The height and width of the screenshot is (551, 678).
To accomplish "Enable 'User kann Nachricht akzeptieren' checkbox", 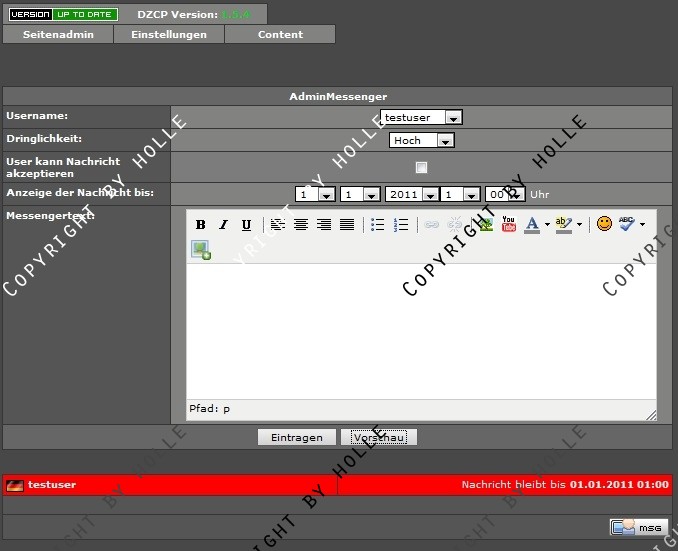I will tap(421, 167).
